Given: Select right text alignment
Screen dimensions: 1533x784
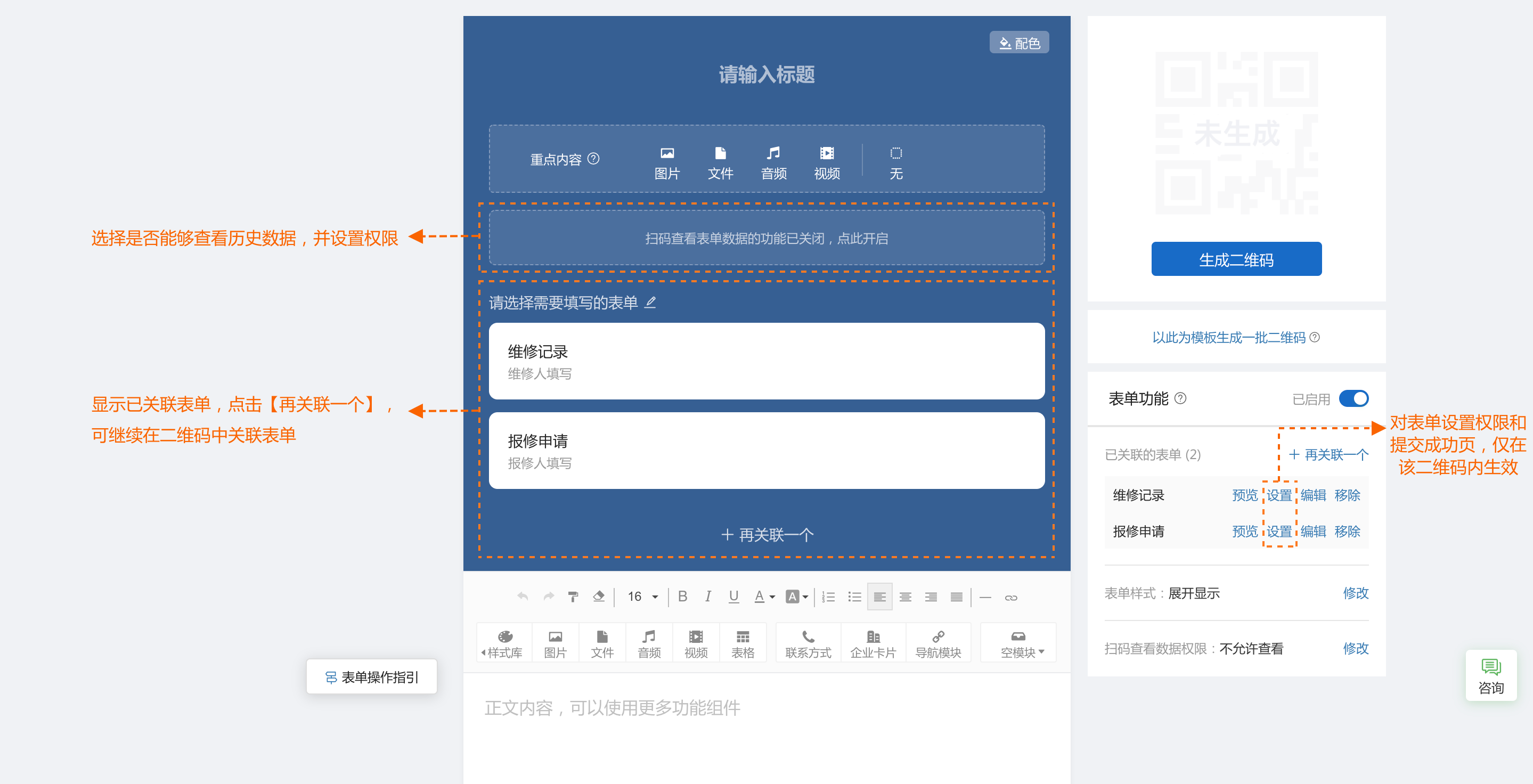Looking at the screenshot, I should tap(931, 597).
